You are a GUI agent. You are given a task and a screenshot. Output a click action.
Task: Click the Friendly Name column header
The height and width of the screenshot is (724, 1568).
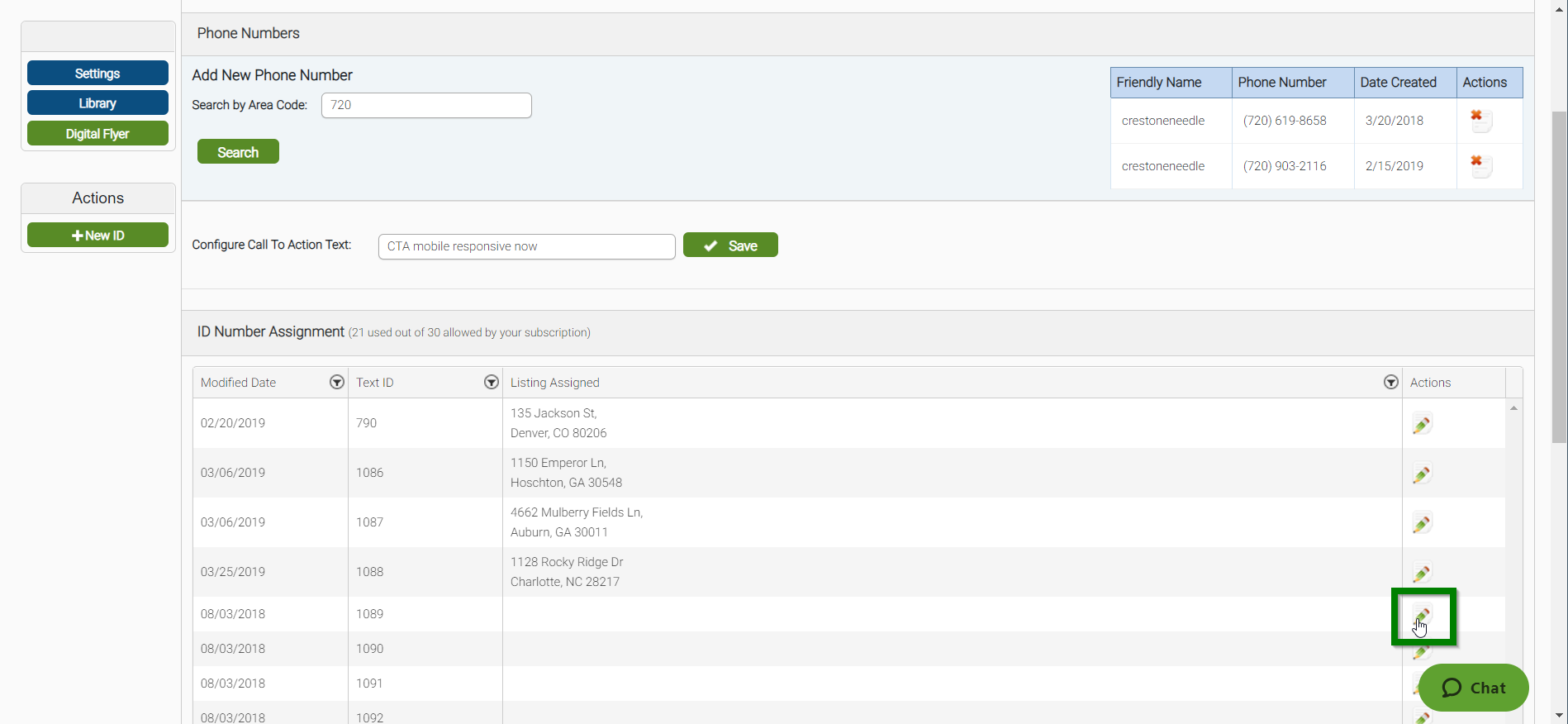tap(1171, 83)
